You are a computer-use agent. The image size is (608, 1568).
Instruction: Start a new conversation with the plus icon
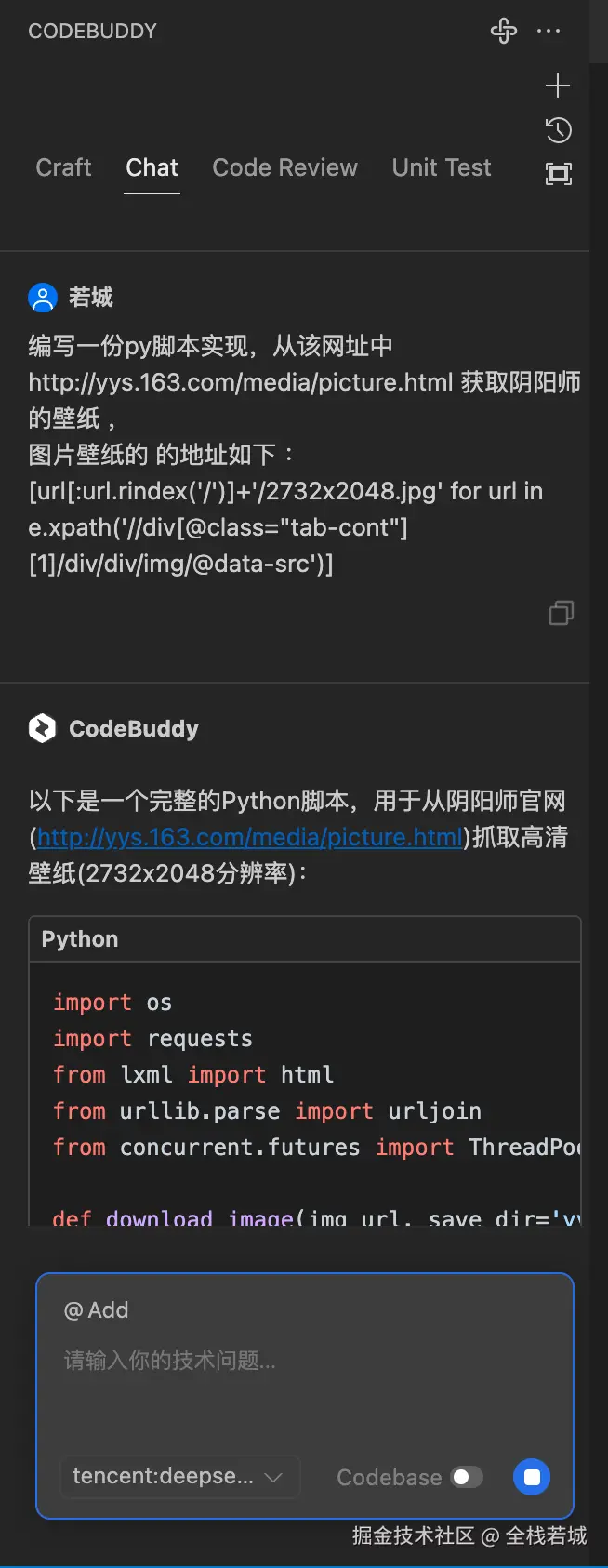pos(558,86)
